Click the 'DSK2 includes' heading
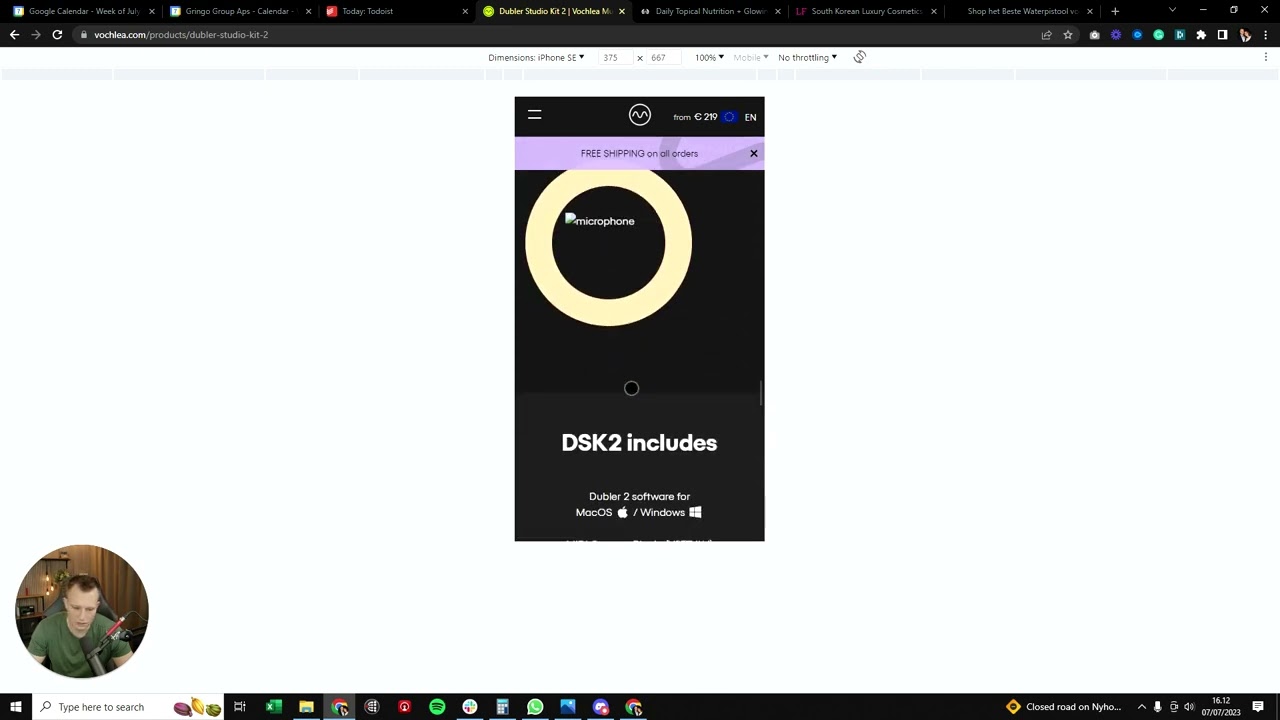Screen dimensions: 1280x720 tap(639, 443)
